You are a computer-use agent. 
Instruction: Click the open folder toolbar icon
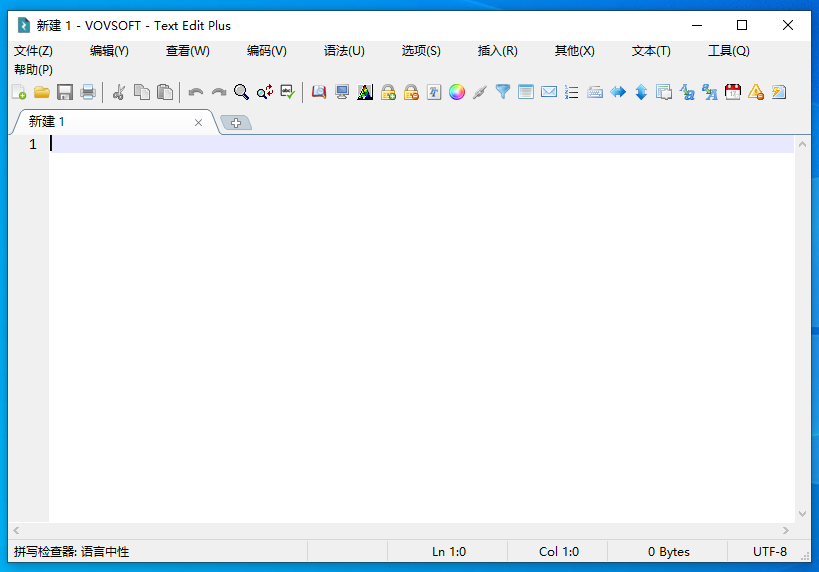(x=42, y=92)
